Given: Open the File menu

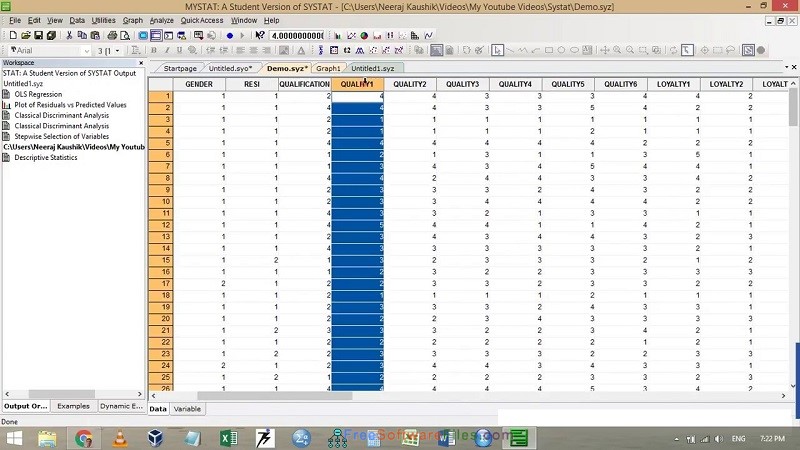Looking at the screenshot, I should pos(15,20).
